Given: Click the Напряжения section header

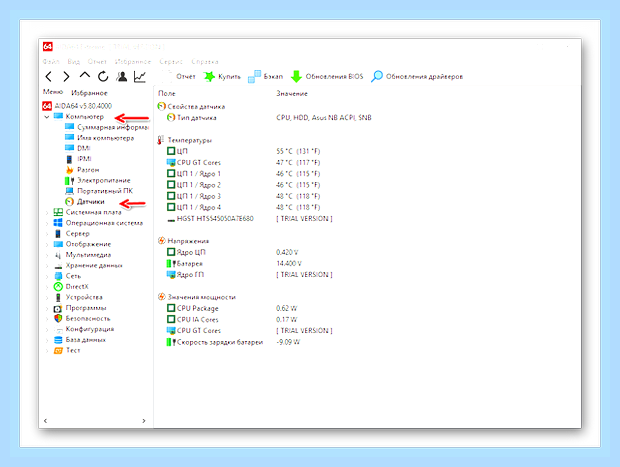Looking at the screenshot, I should tap(183, 241).
